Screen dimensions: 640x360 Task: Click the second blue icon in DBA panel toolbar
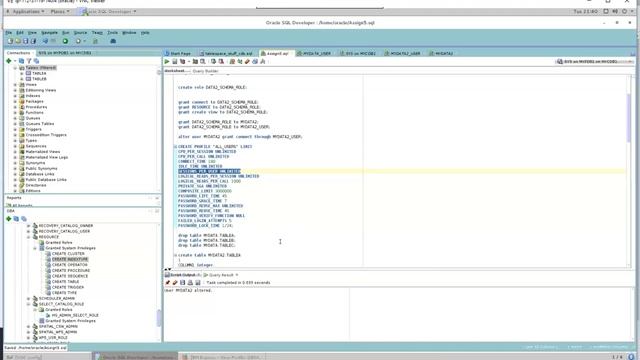point(24,219)
